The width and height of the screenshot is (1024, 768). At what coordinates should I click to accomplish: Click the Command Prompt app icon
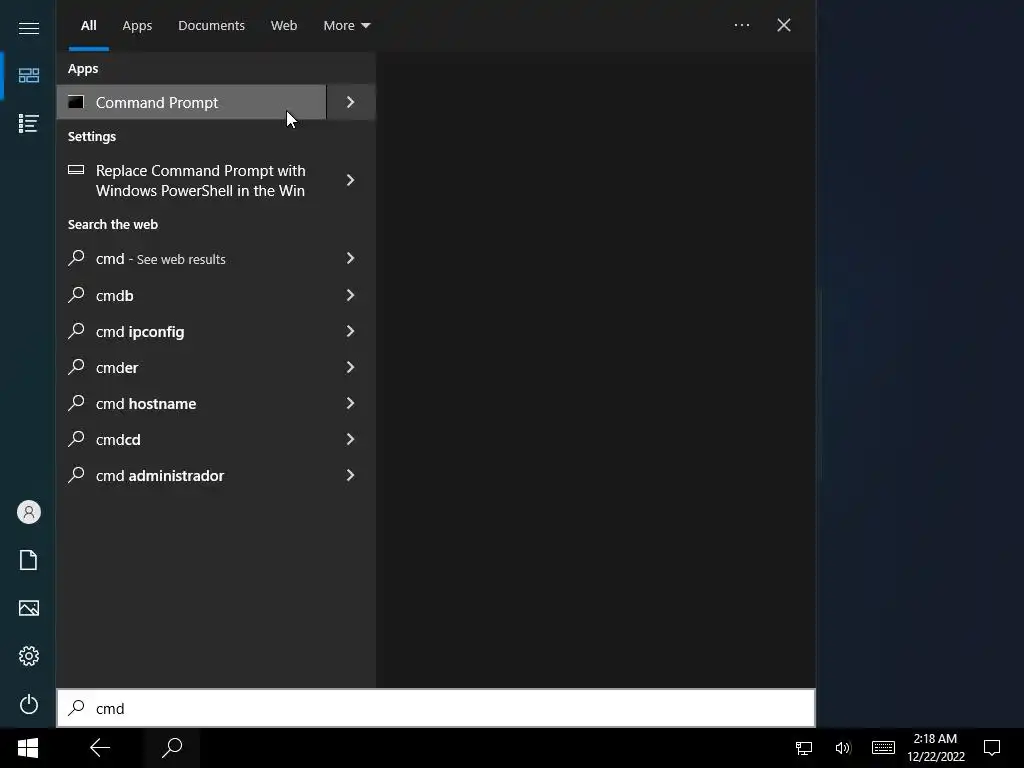76,103
